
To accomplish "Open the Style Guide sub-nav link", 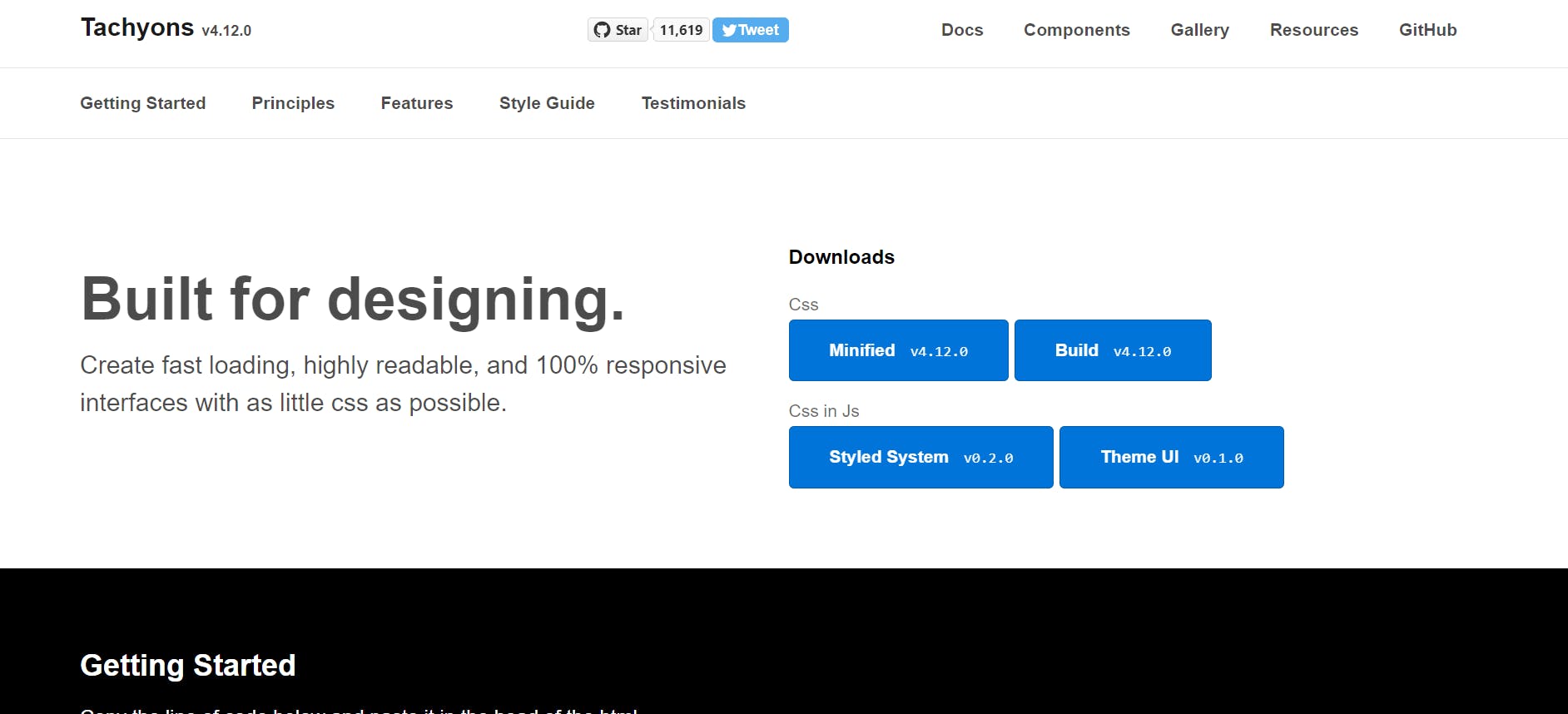I will (547, 103).
